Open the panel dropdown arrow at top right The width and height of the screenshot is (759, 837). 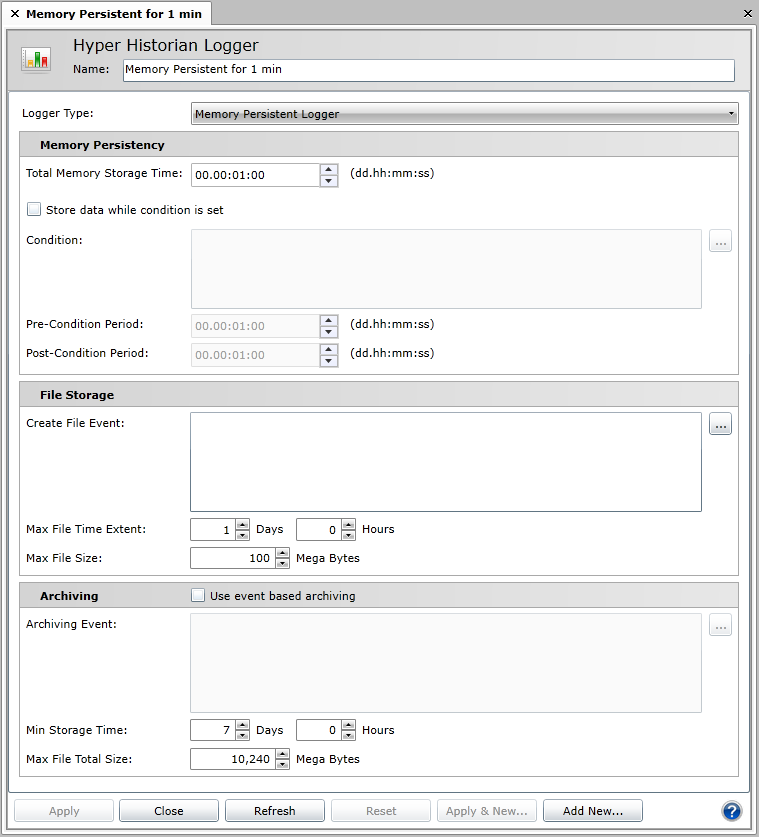[x=748, y=14]
